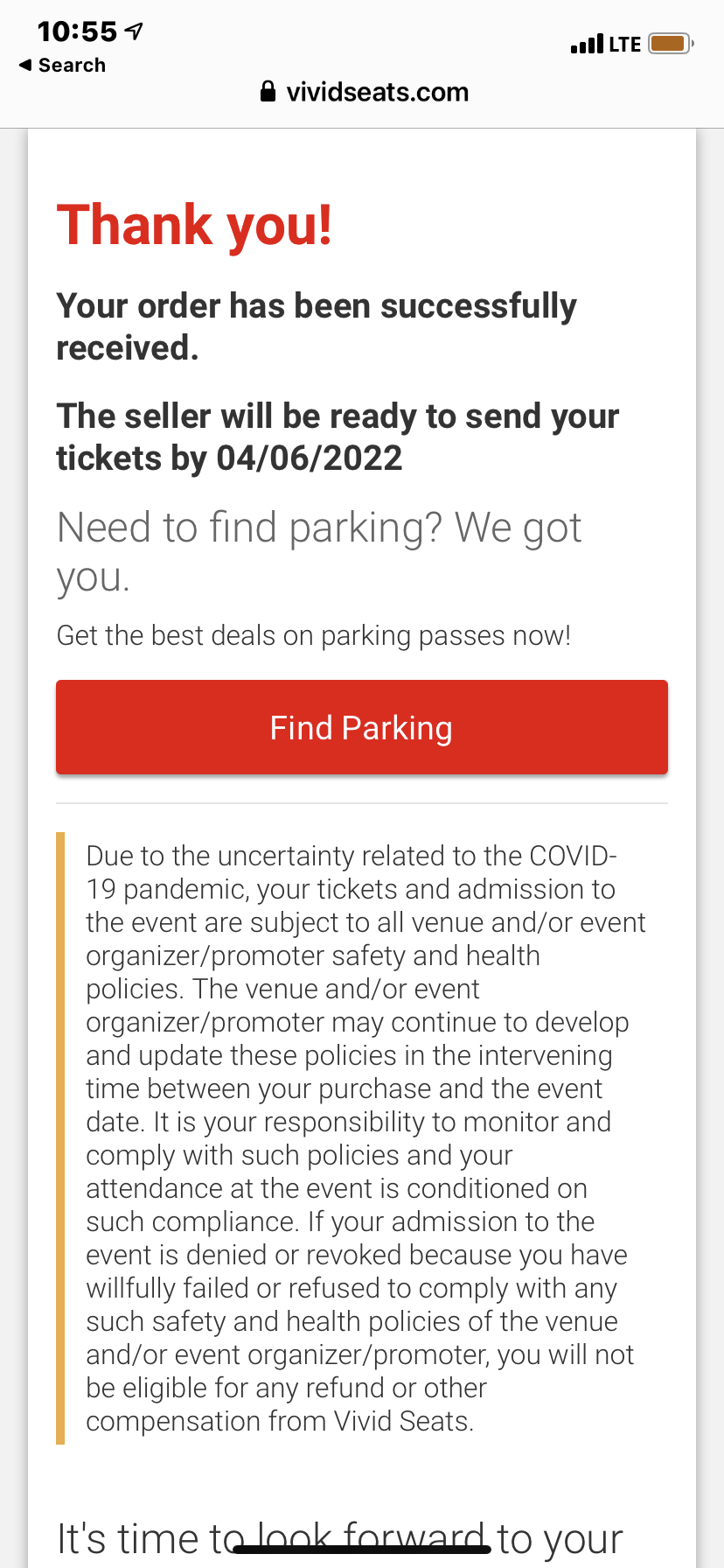The image size is (724, 1568).
Task: Tap "Need to find parking?" heading
Action: coord(319,551)
